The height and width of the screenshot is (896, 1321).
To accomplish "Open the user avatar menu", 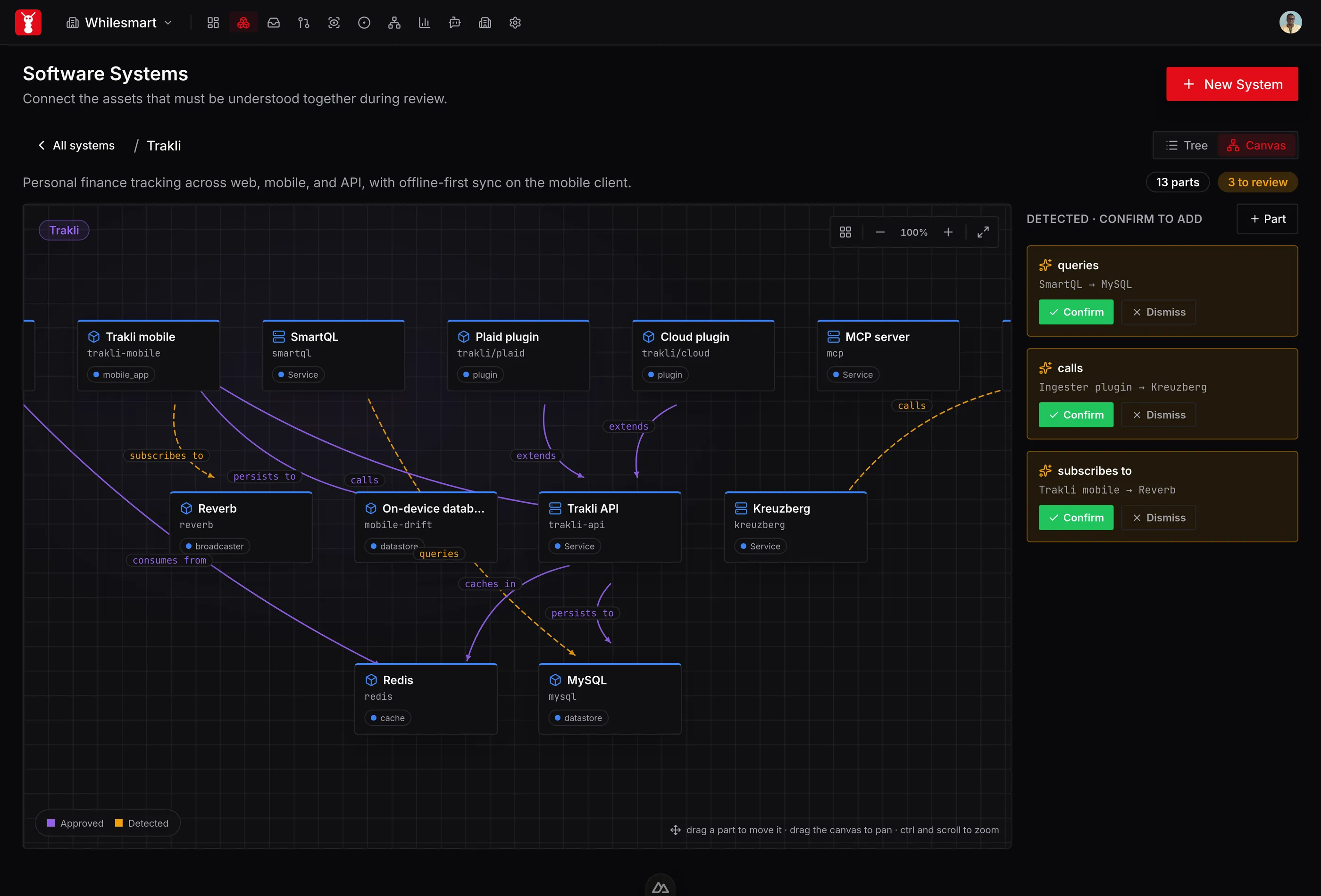I will point(1291,23).
